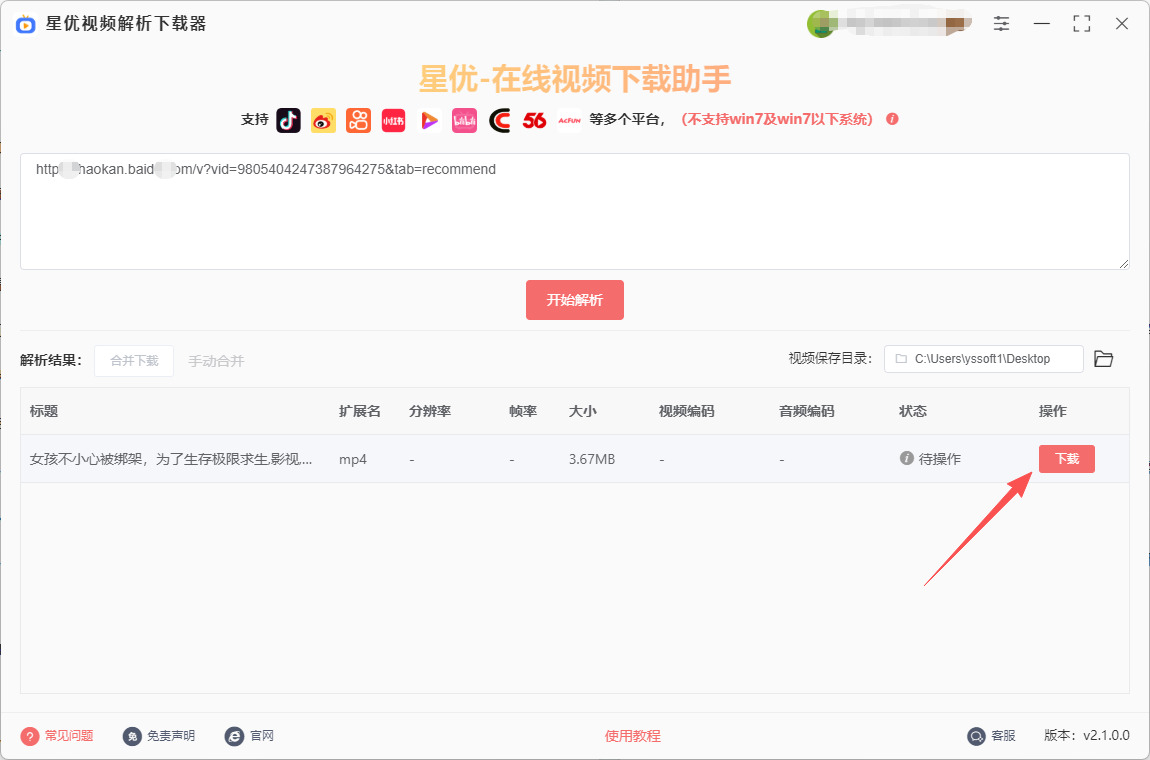
Task: Click the 扩展名 column header
Action: 360,412
